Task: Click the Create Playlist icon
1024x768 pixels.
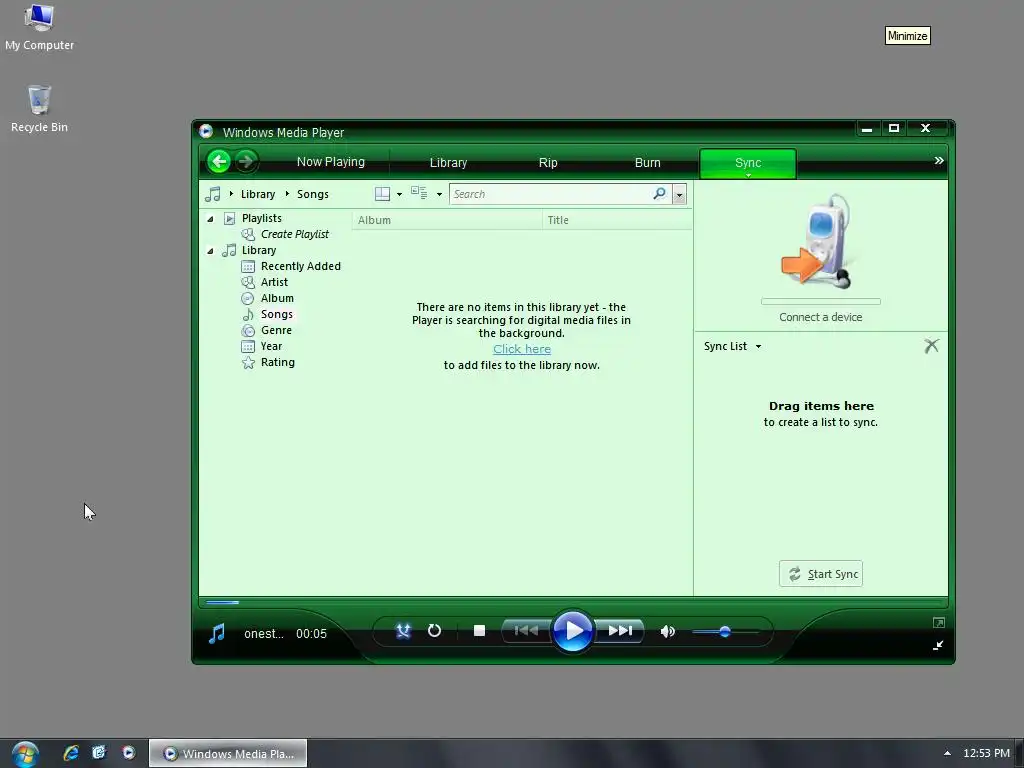Action: pos(248,234)
